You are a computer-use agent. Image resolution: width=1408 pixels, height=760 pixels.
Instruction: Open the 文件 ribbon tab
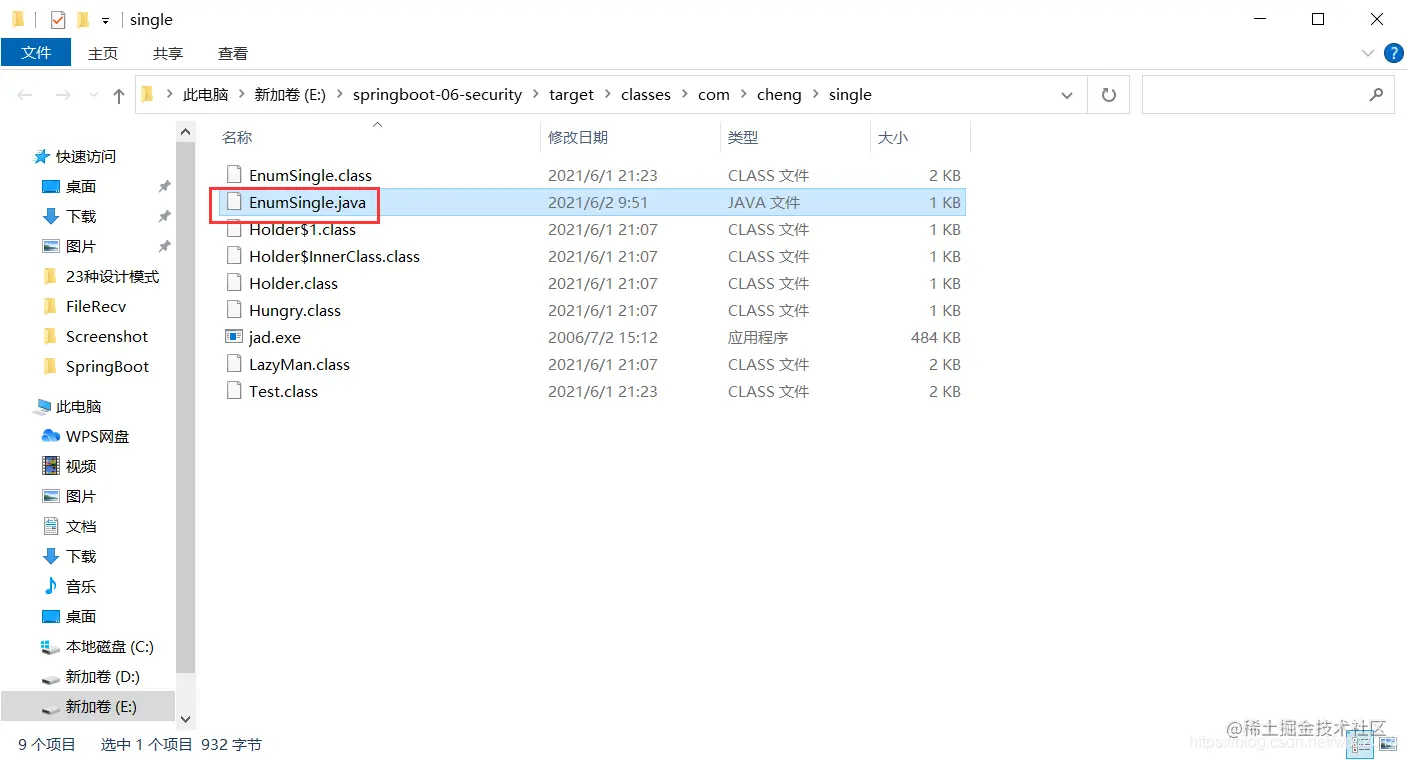[36, 53]
